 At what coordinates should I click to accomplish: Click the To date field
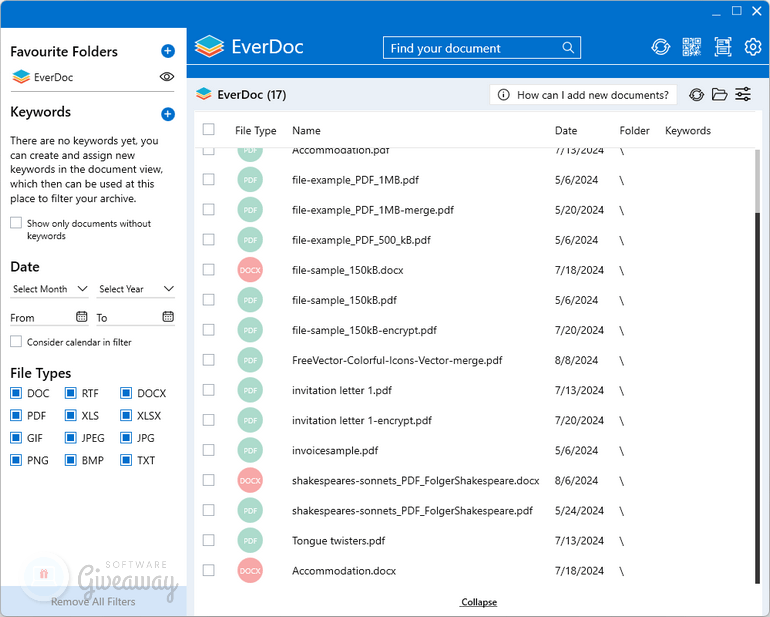click(136, 318)
